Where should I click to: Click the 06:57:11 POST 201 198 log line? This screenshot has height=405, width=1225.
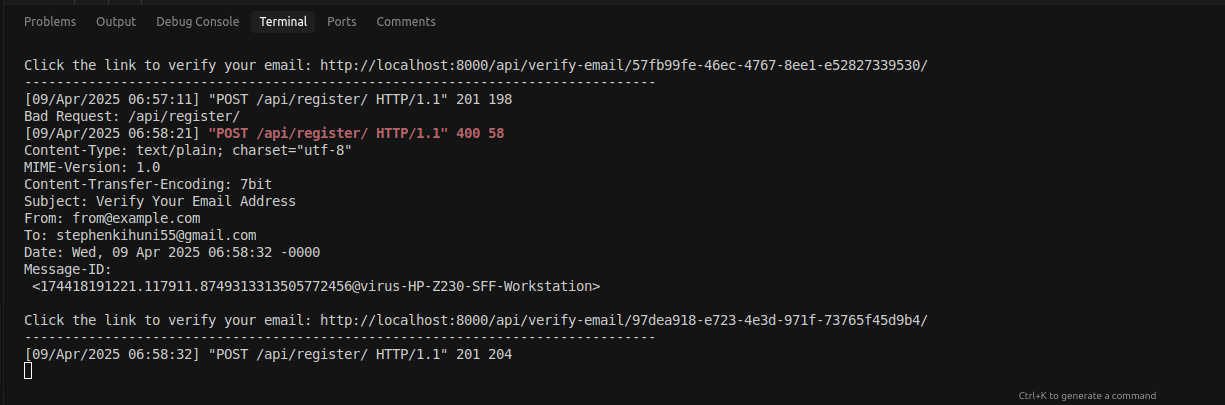[268, 99]
